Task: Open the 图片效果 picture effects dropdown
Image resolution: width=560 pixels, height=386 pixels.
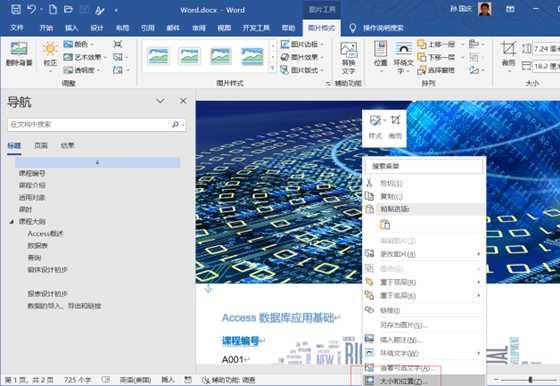Action: 302,57
